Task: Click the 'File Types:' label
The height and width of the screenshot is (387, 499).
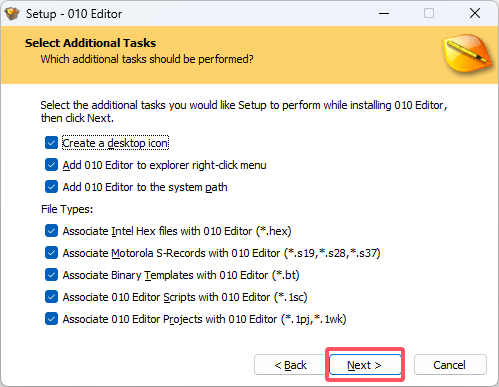Action: click(67, 209)
